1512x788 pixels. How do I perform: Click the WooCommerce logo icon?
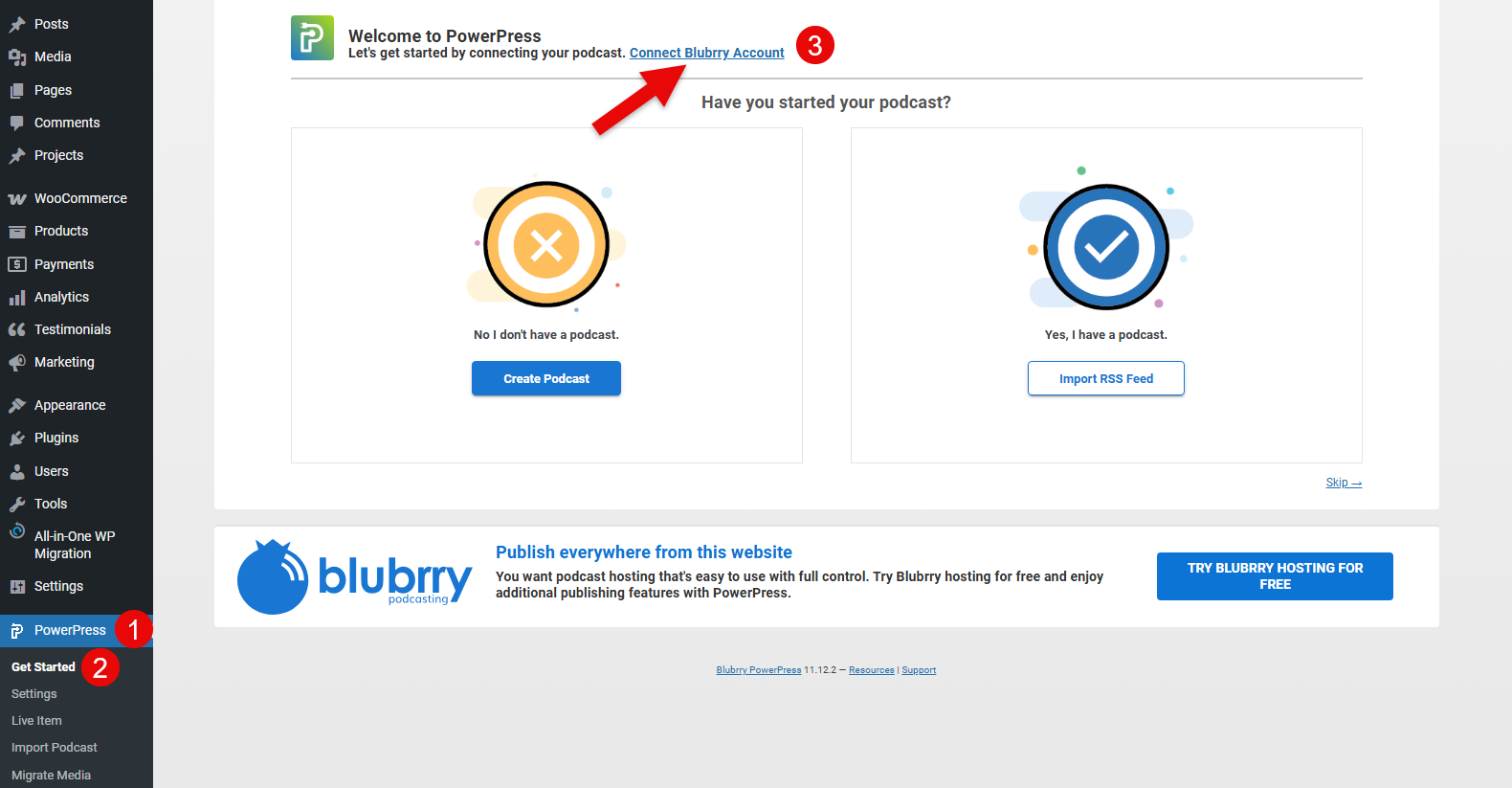pos(17,199)
